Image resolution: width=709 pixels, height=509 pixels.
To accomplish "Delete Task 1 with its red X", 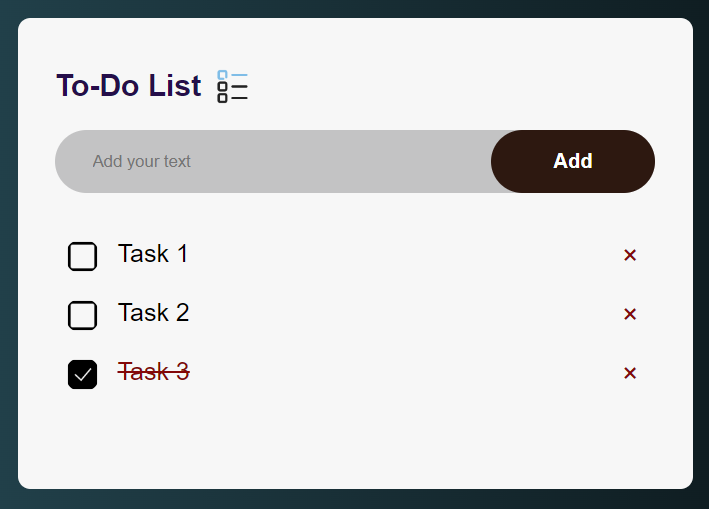I will (x=630, y=255).
